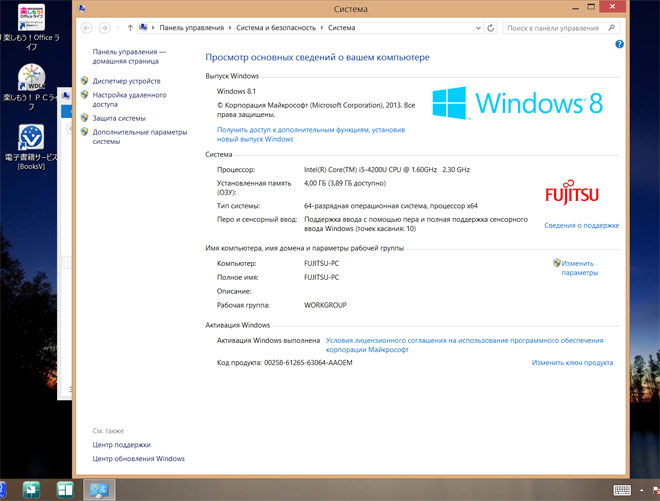
Task: Select the active System taskbar button
Action: pos(99,490)
